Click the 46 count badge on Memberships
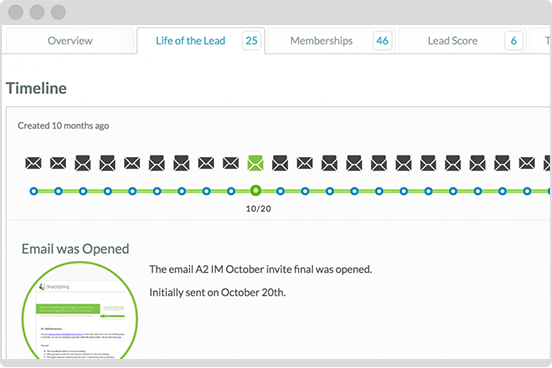The height and width of the screenshot is (368, 552). [x=382, y=41]
